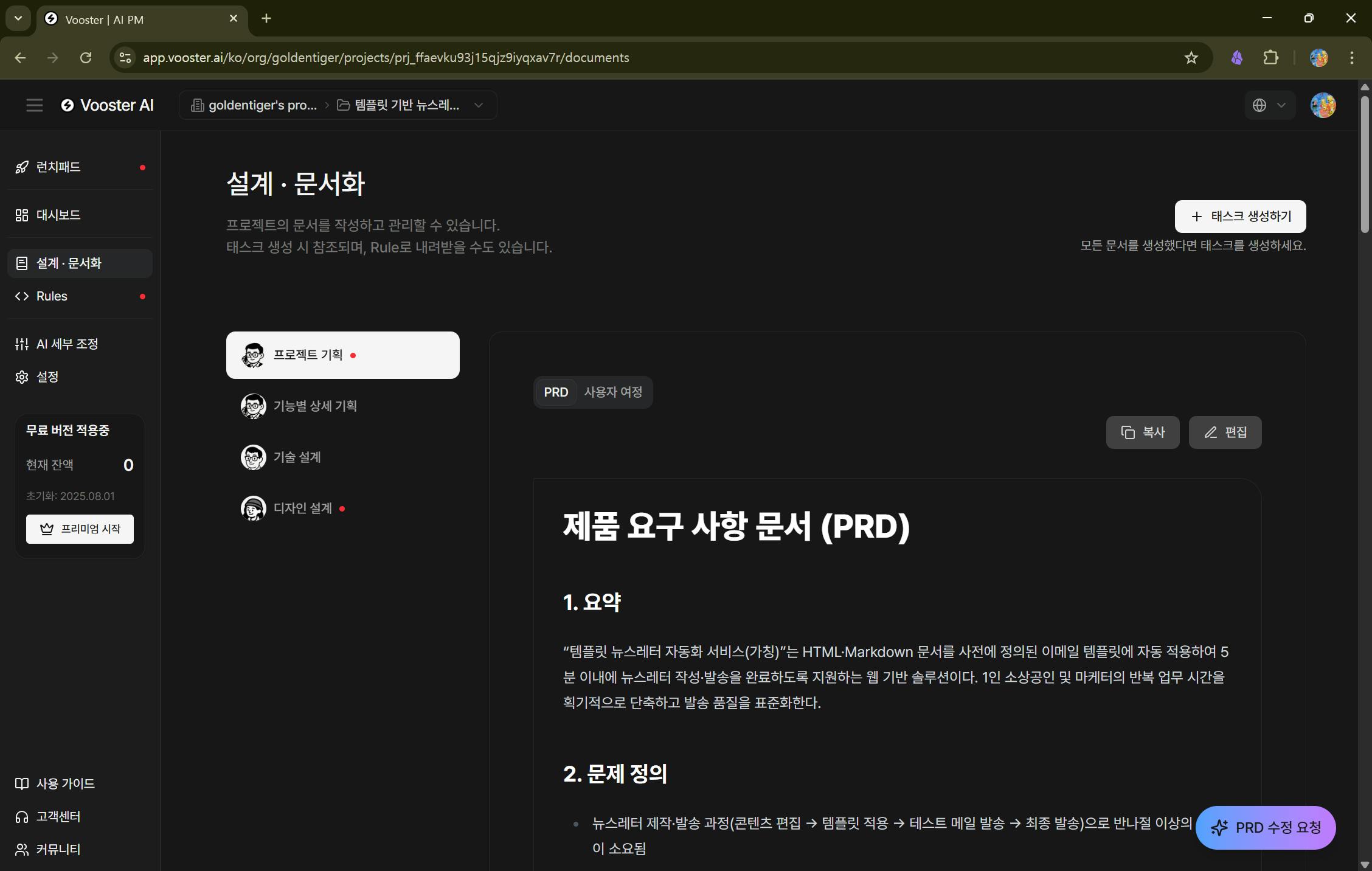Screen dimensions: 1372x871
Task: Select 기술 설계 document section
Action: click(x=297, y=457)
